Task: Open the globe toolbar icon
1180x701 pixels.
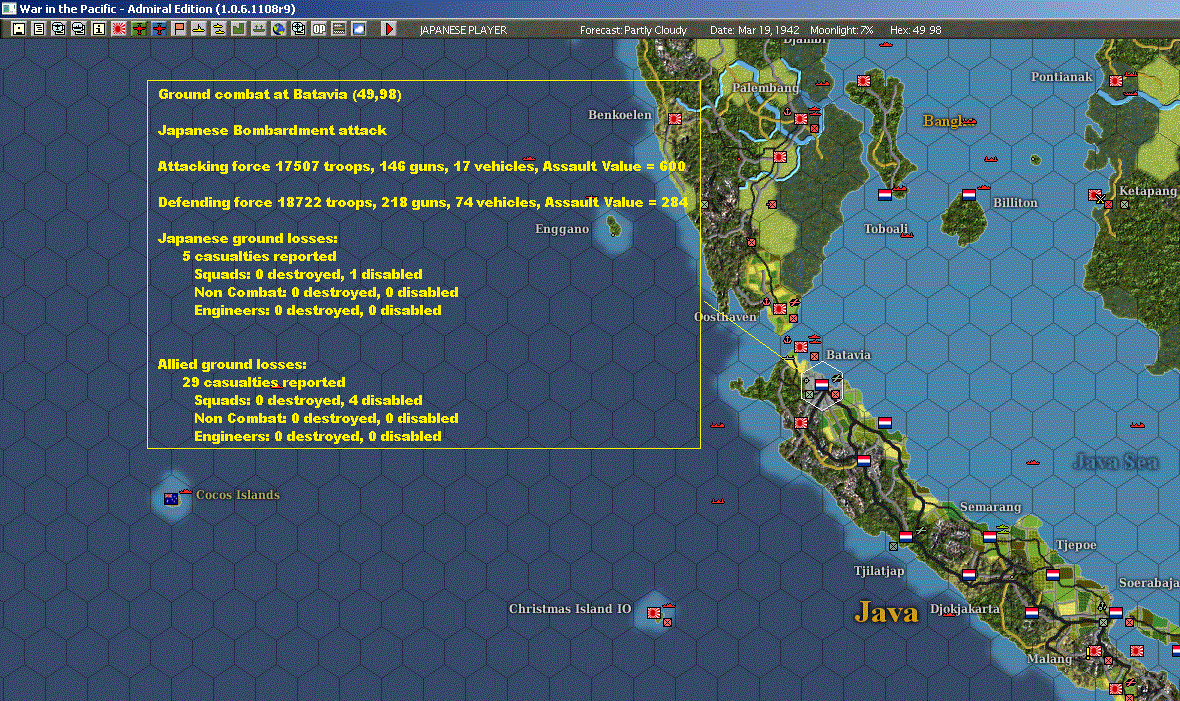Action: click(278, 29)
